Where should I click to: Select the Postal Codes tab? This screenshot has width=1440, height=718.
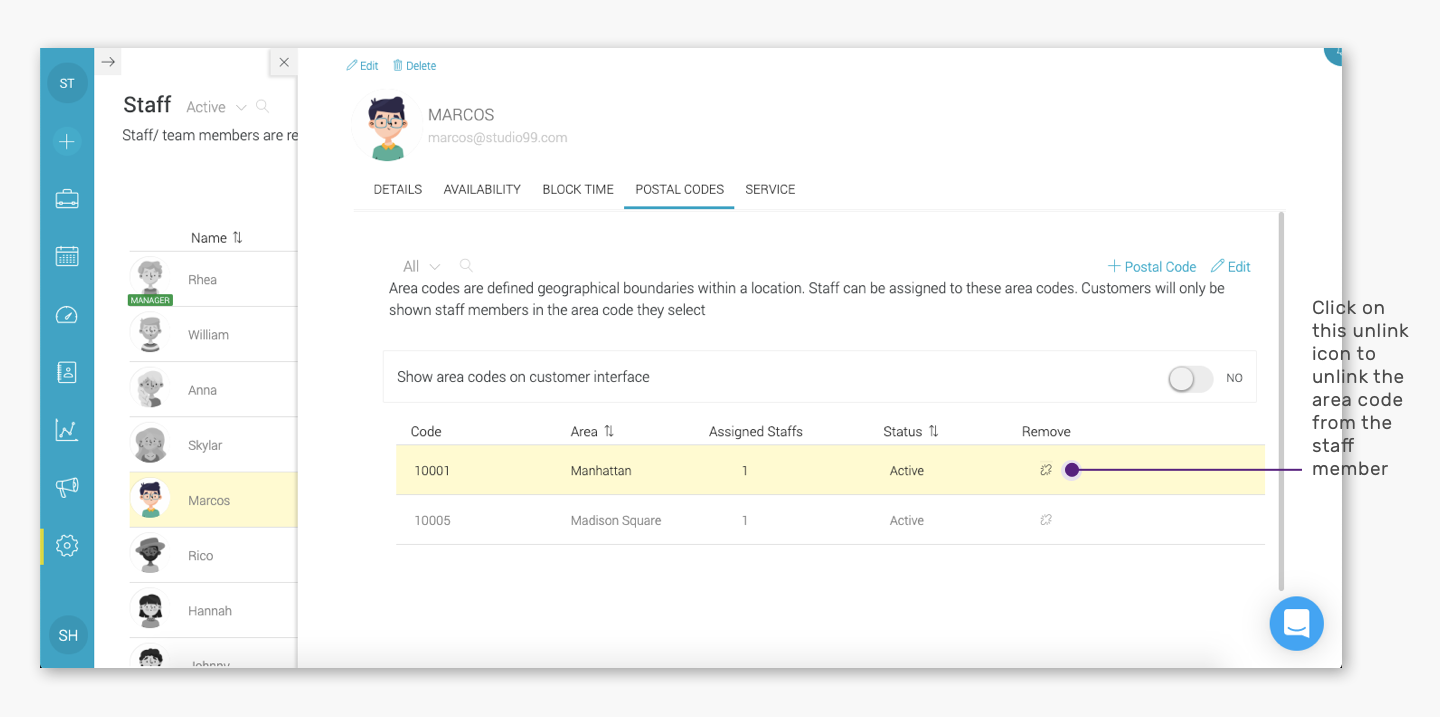click(x=680, y=189)
